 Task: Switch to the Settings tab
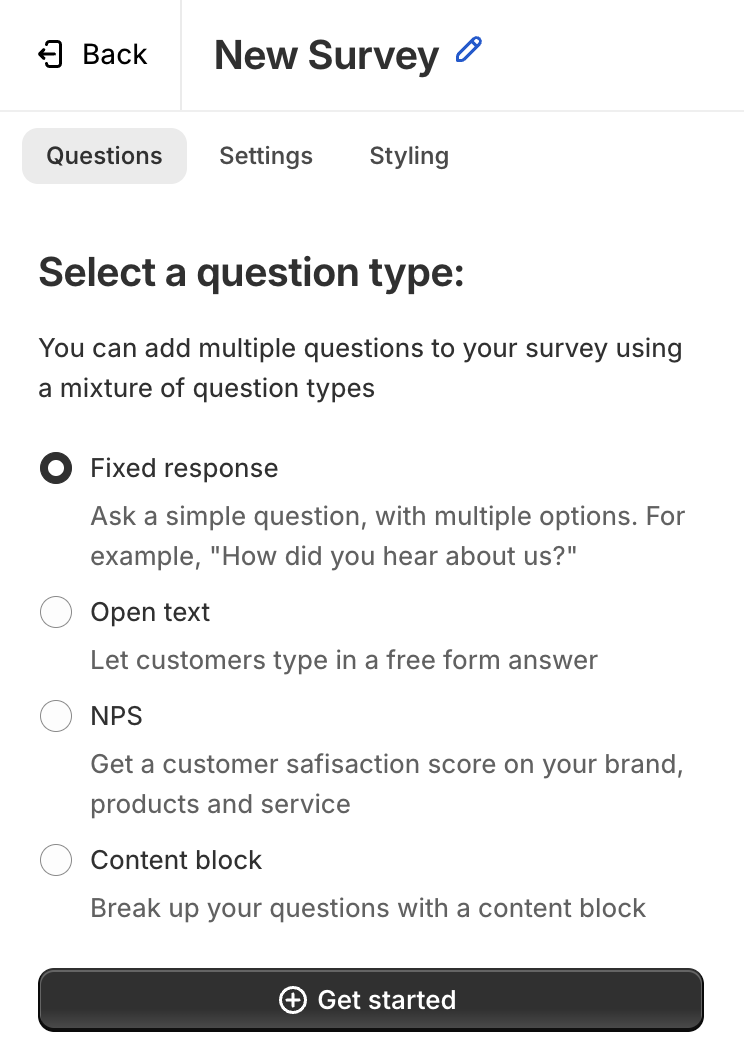click(x=266, y=156)
